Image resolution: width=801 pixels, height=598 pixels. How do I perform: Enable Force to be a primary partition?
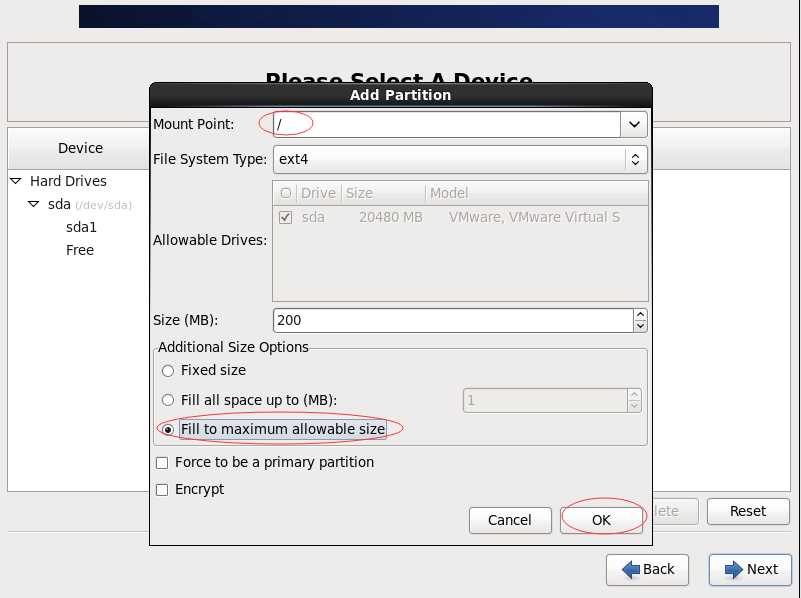tap(162, 463)
